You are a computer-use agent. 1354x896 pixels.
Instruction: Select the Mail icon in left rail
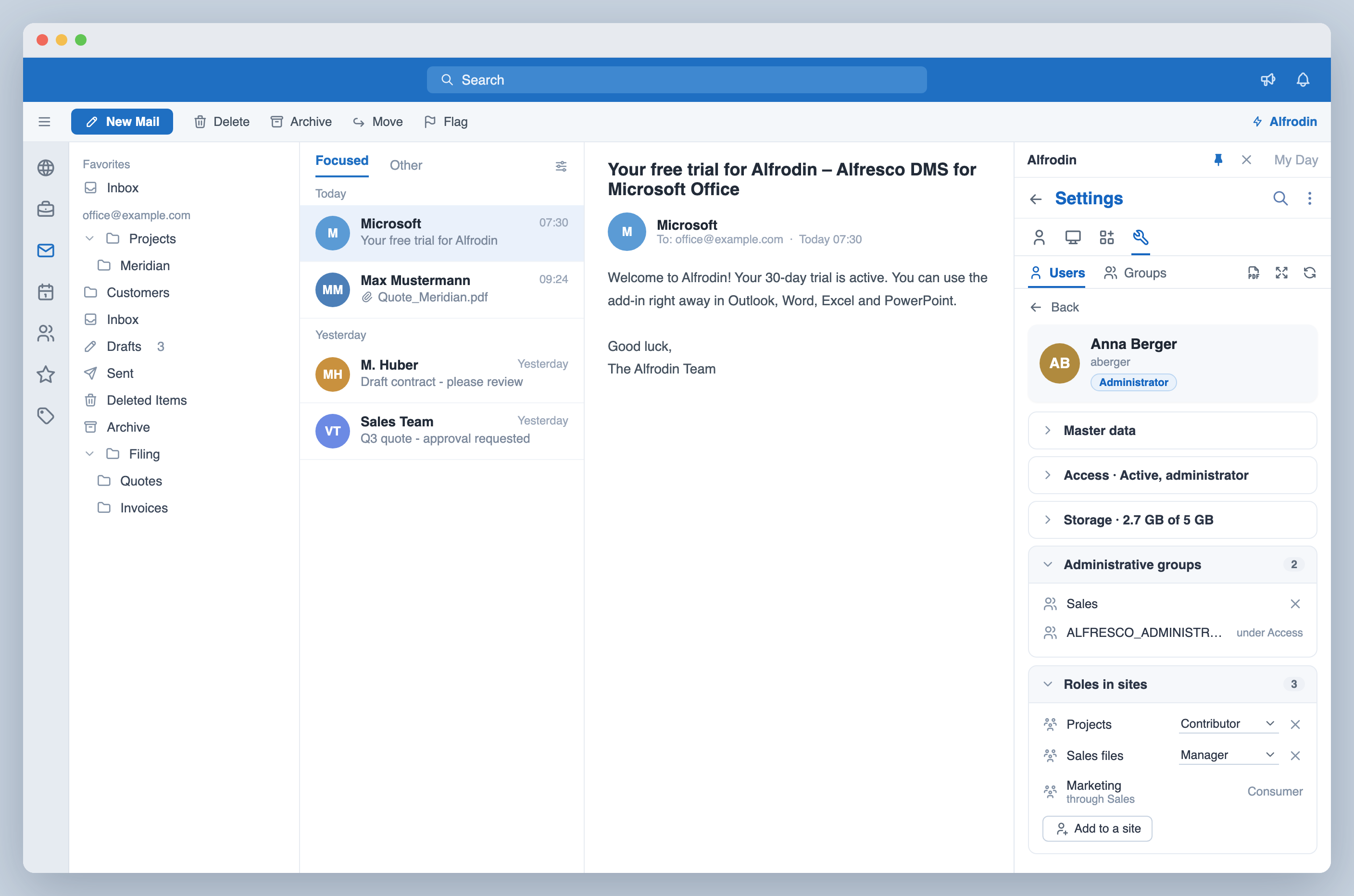pyautogui.click(x=46, y=250)
